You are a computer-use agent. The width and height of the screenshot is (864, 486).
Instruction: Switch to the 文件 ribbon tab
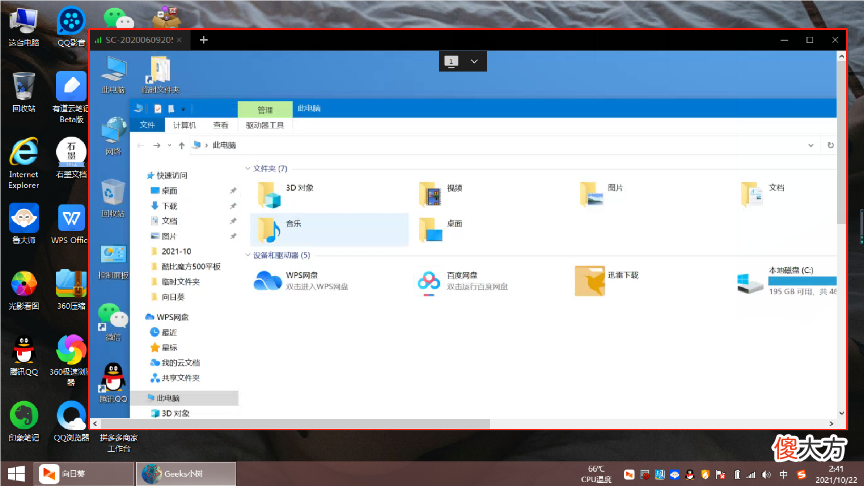pos(147,125)
